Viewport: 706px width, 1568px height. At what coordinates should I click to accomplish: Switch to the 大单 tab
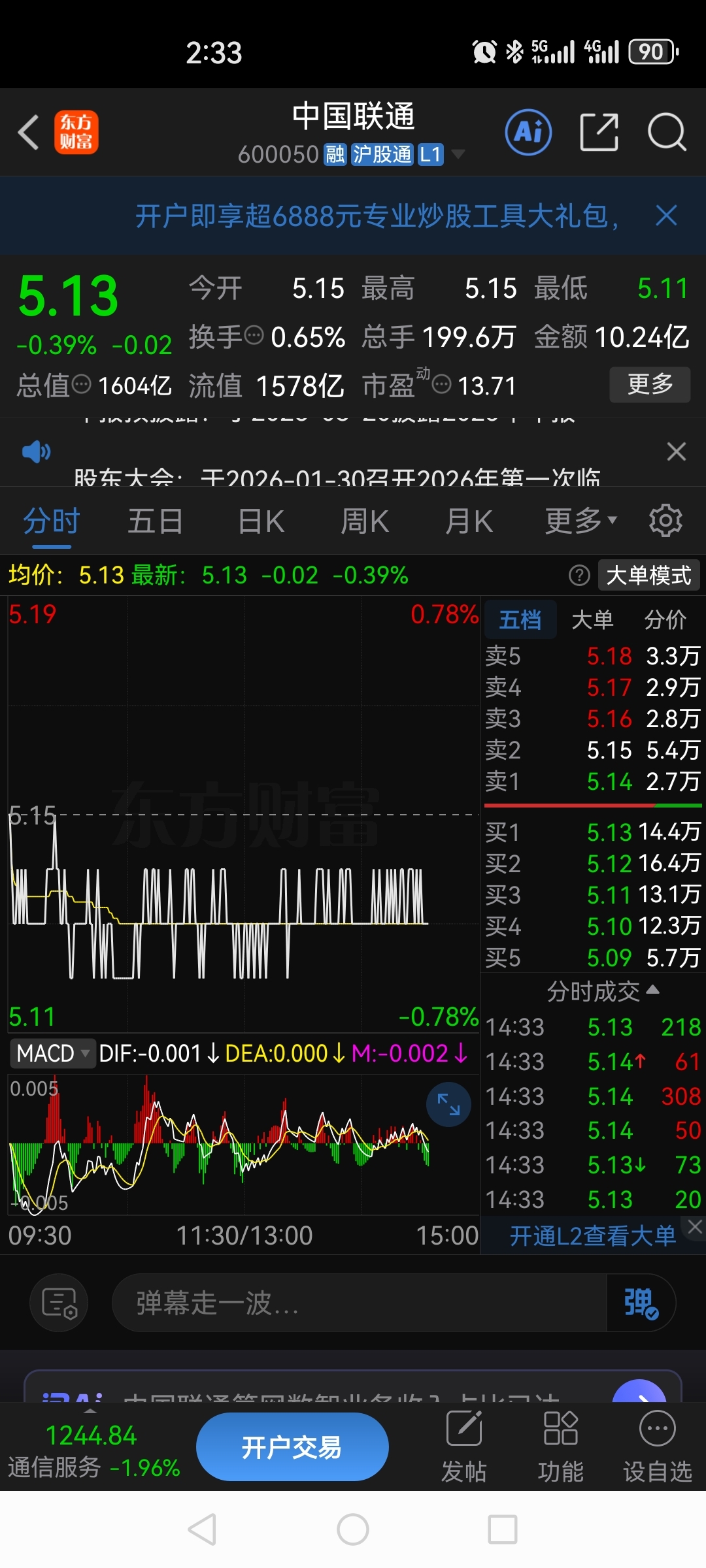(x=592, y=619)
